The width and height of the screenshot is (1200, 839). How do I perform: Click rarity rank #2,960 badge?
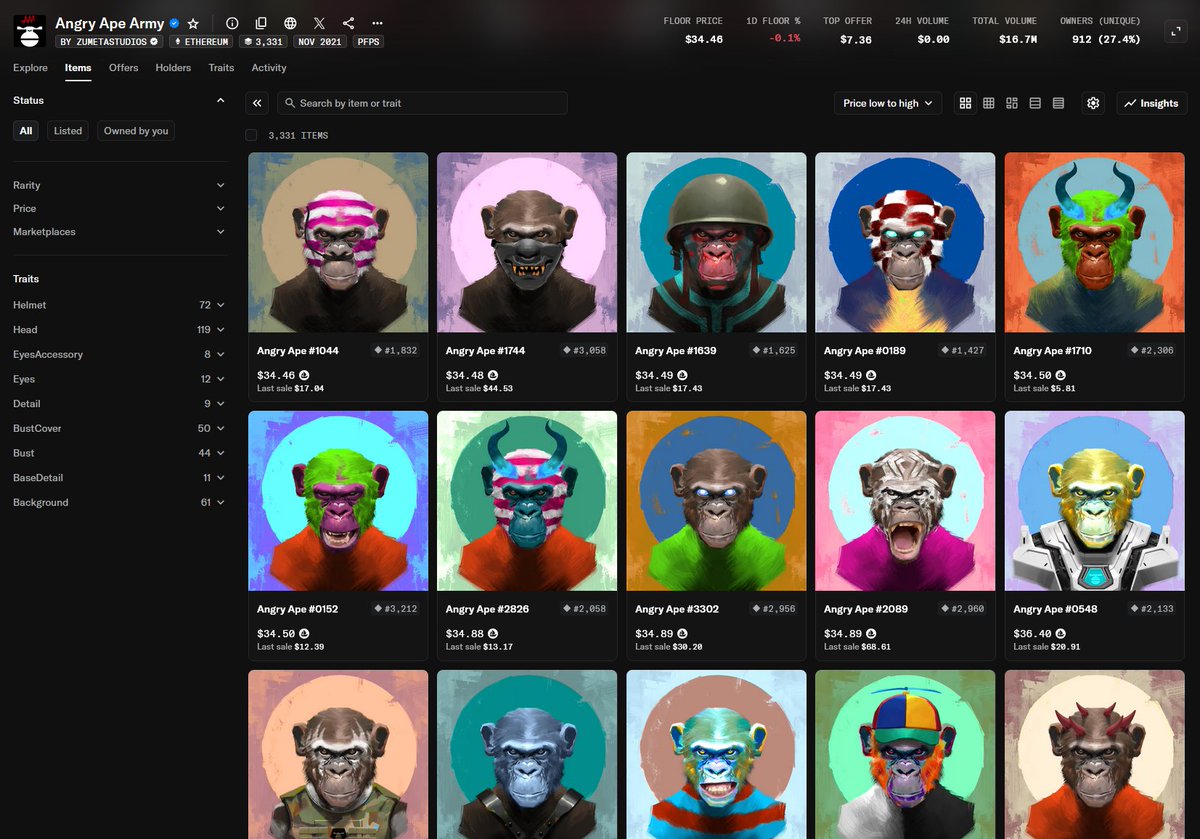click(x=962, y=609)
